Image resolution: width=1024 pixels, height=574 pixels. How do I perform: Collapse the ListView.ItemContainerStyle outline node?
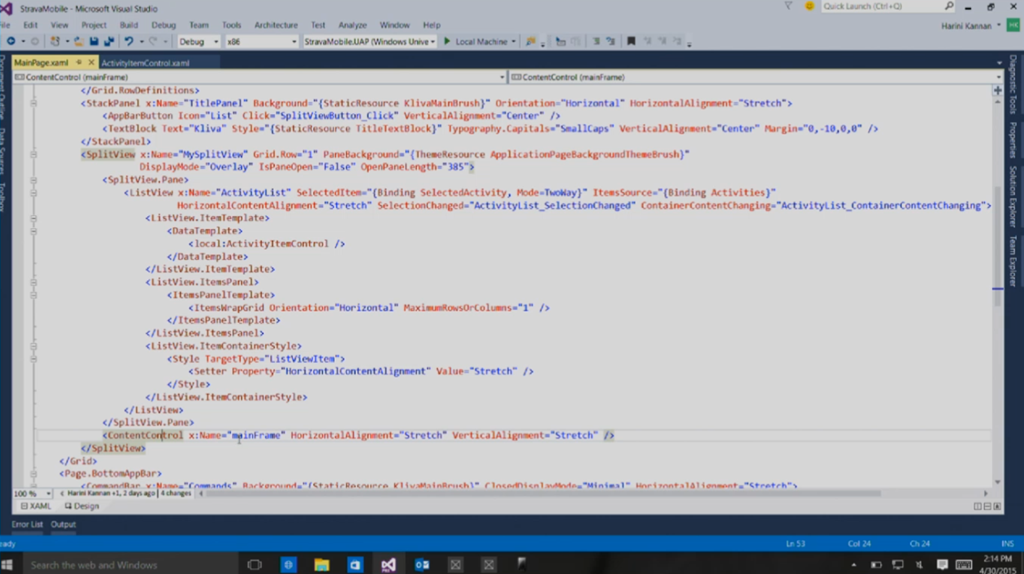click(34, 346)
